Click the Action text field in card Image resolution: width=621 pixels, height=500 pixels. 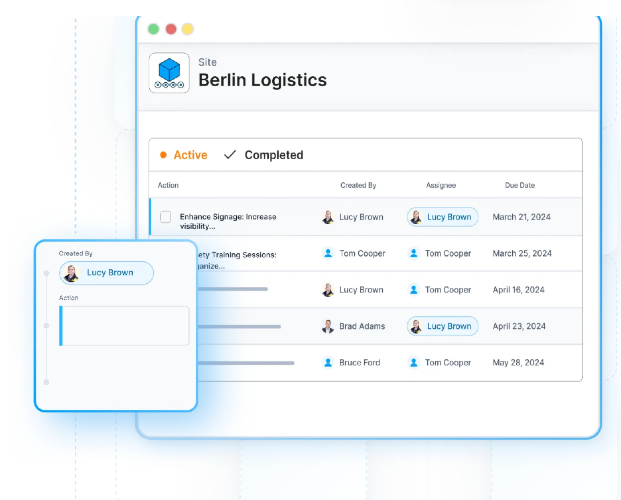pos(124,326)
